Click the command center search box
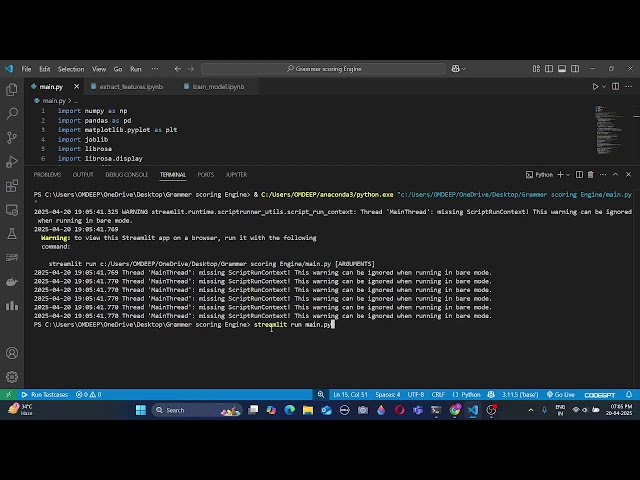This screenshot has height=480, width=640. click(x=323, y=69)
